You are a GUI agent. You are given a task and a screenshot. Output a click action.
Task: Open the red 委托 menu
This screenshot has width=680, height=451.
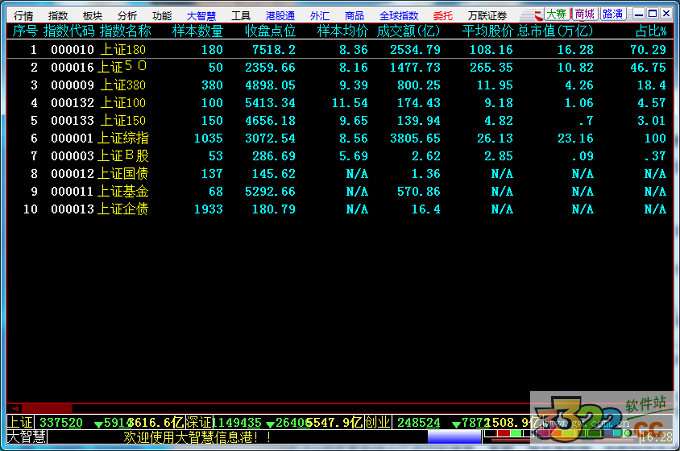coord(443,16)
